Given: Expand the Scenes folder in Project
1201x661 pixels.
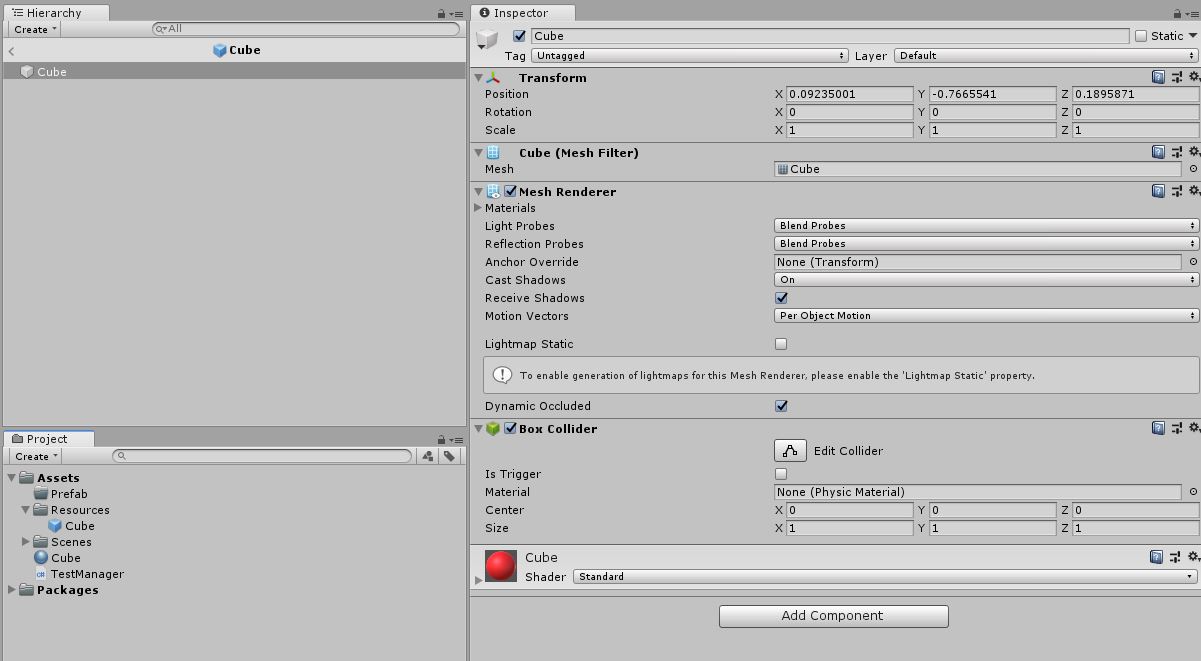Looking at the screenshot, I should [x=27, y=542].
